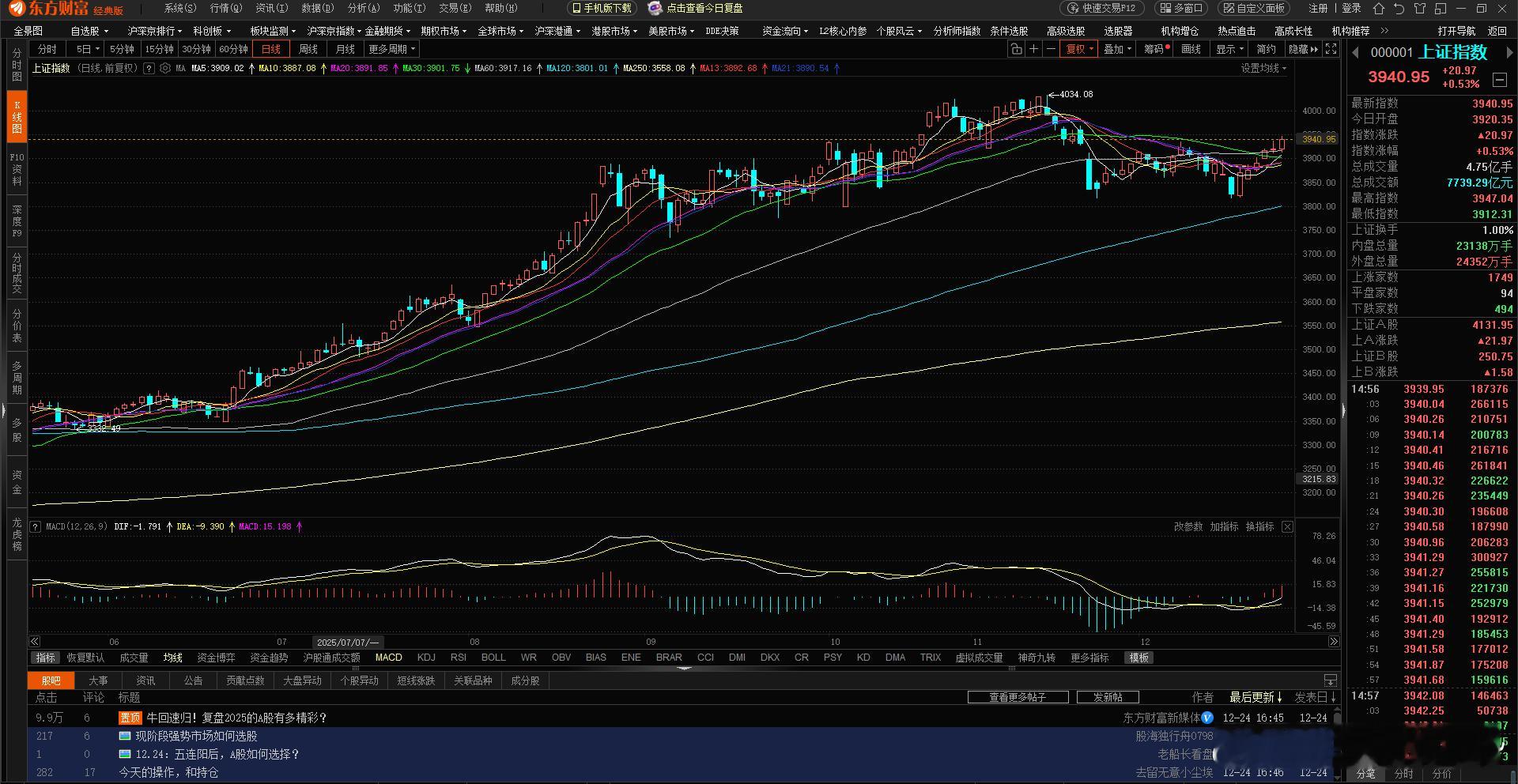Screen dimensions: 1518x784
Task: Open the 叠加 overlay dropdown
Action: pos(1118,49)
